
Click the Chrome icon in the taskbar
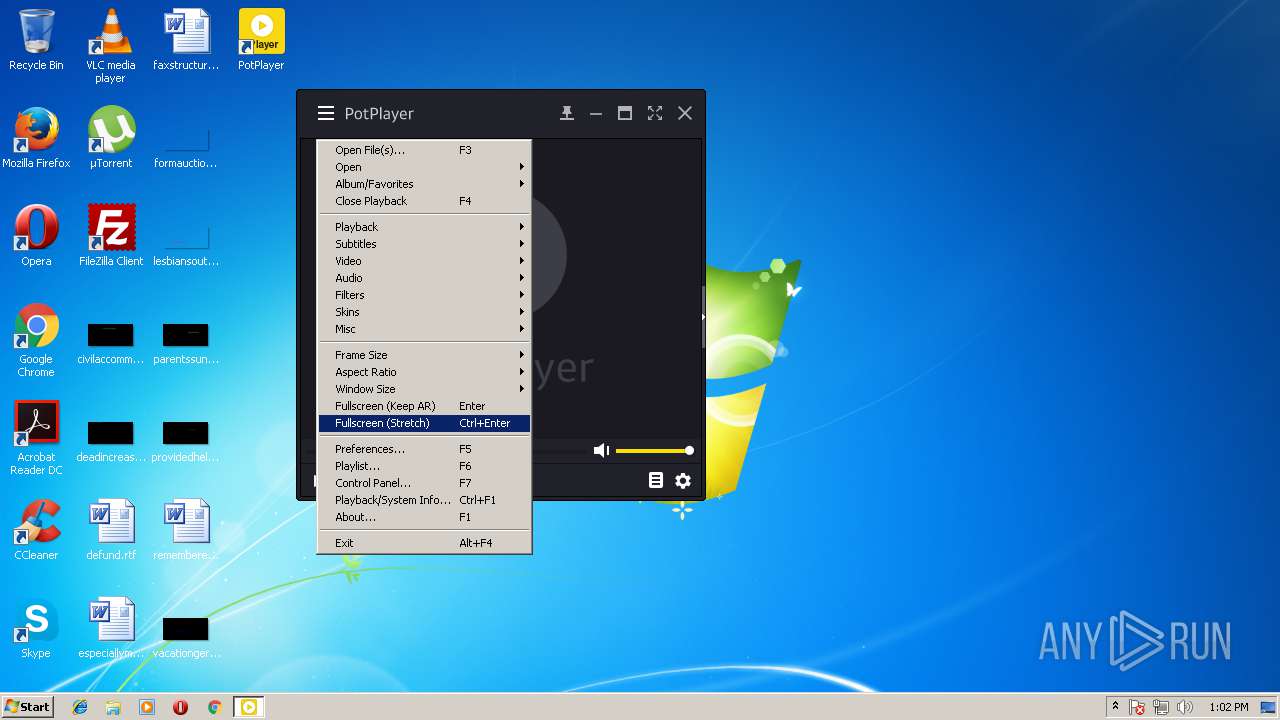(x=214, y=707)
